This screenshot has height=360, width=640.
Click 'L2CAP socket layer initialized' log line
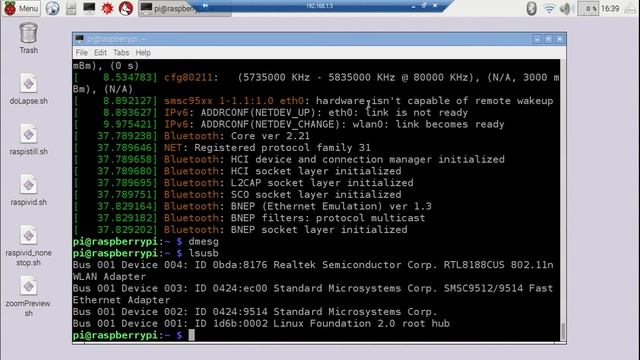[322, 183]
